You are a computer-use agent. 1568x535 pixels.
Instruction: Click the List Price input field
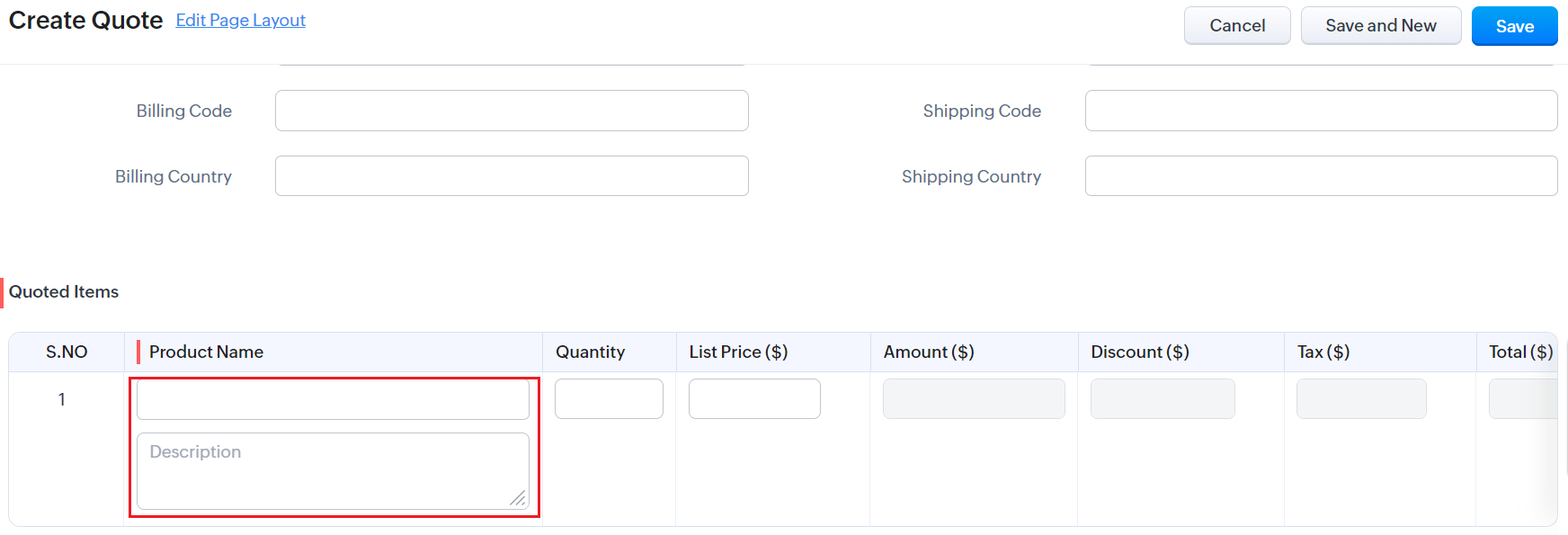point(754,398)
